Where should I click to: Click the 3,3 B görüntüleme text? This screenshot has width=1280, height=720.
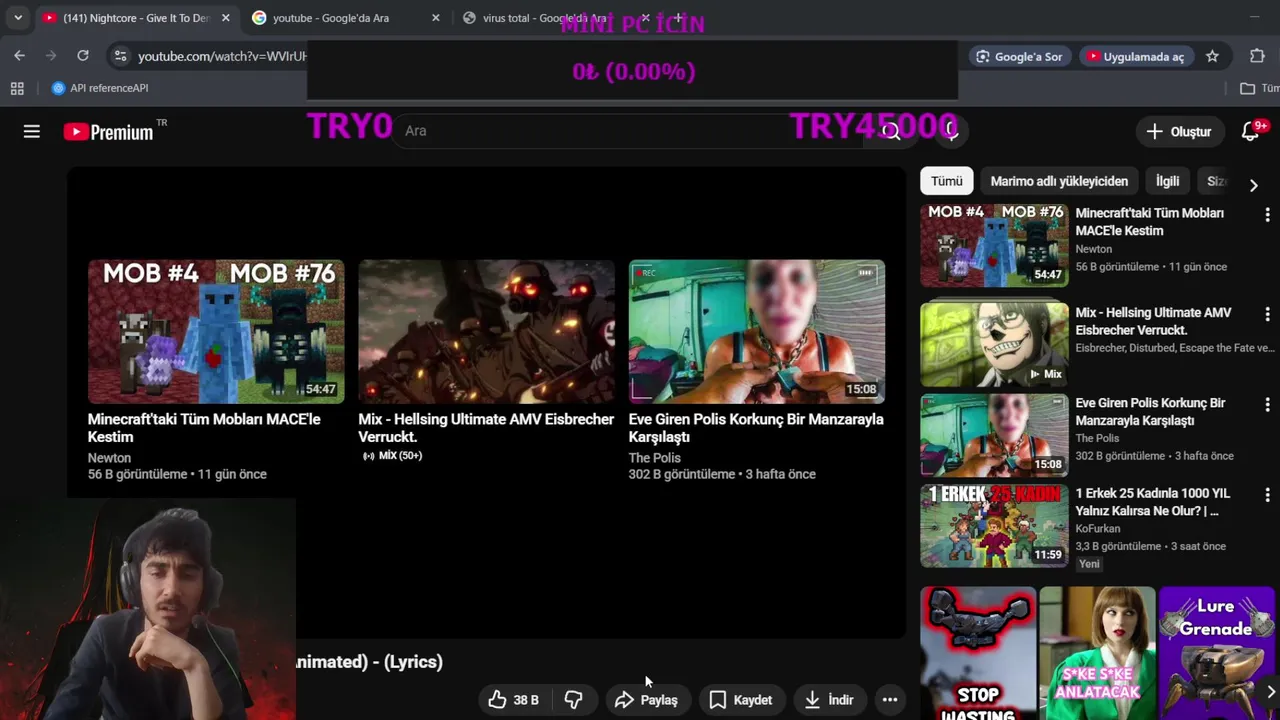[x=1119, y=546]
